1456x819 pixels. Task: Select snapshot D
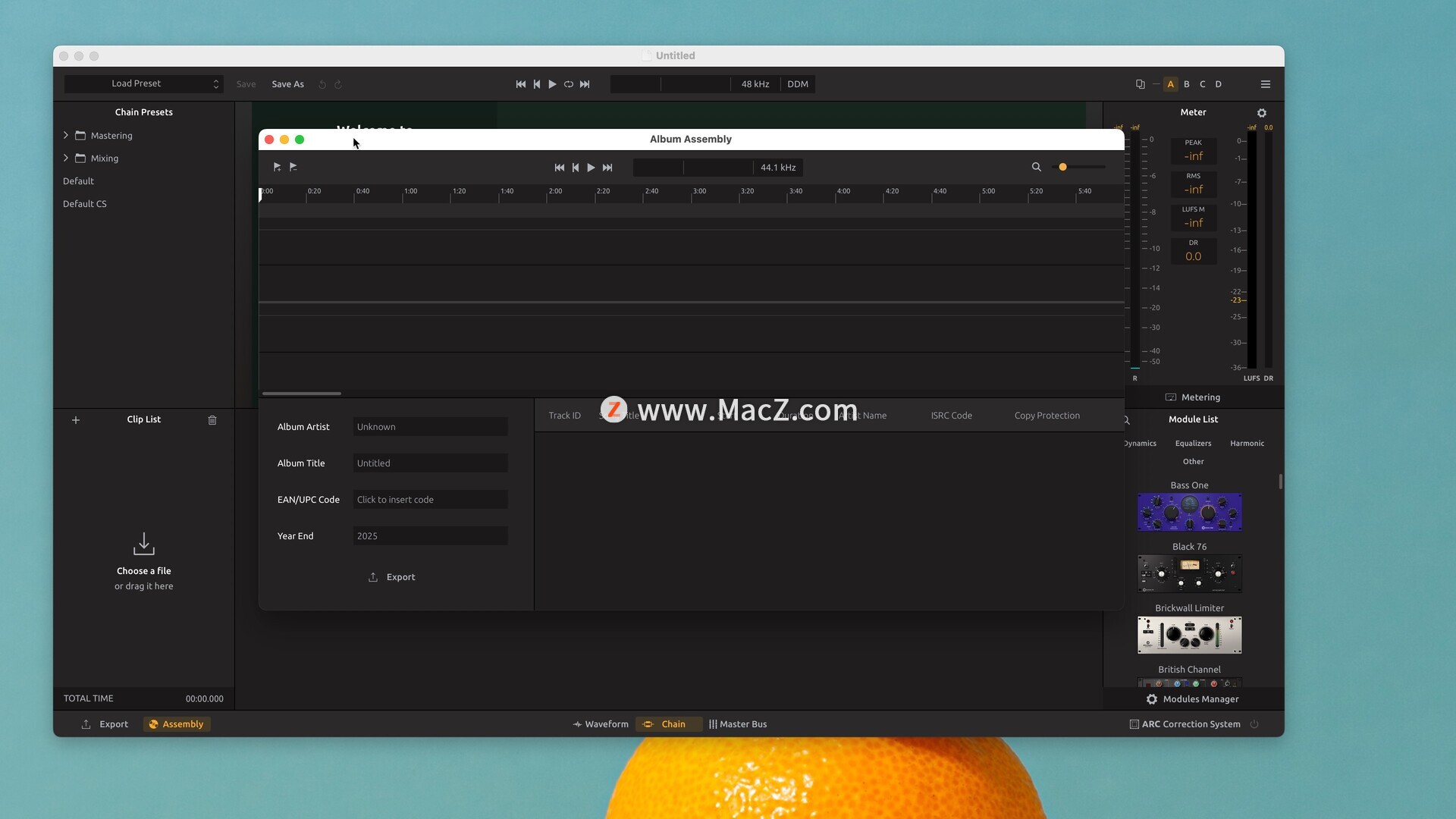coord(1219,84)
